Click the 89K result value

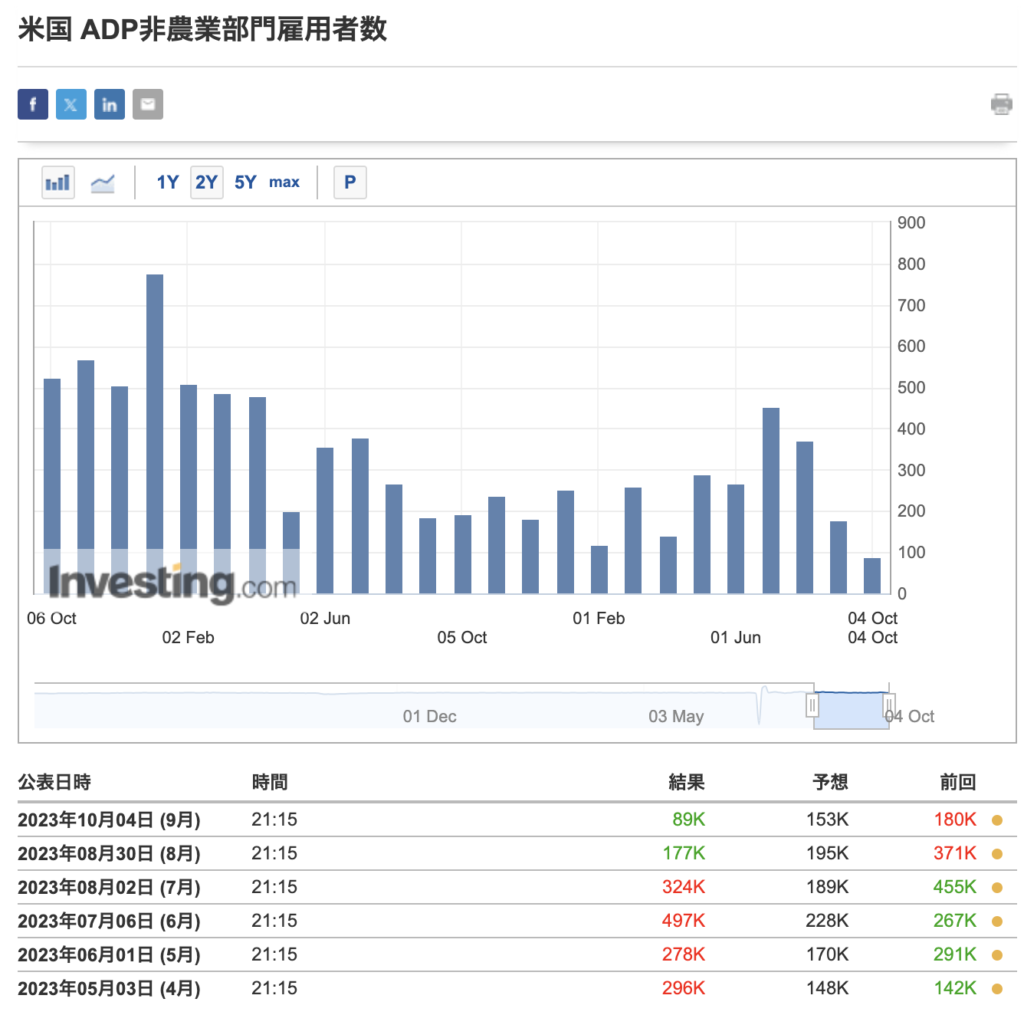tap(689, 820)
